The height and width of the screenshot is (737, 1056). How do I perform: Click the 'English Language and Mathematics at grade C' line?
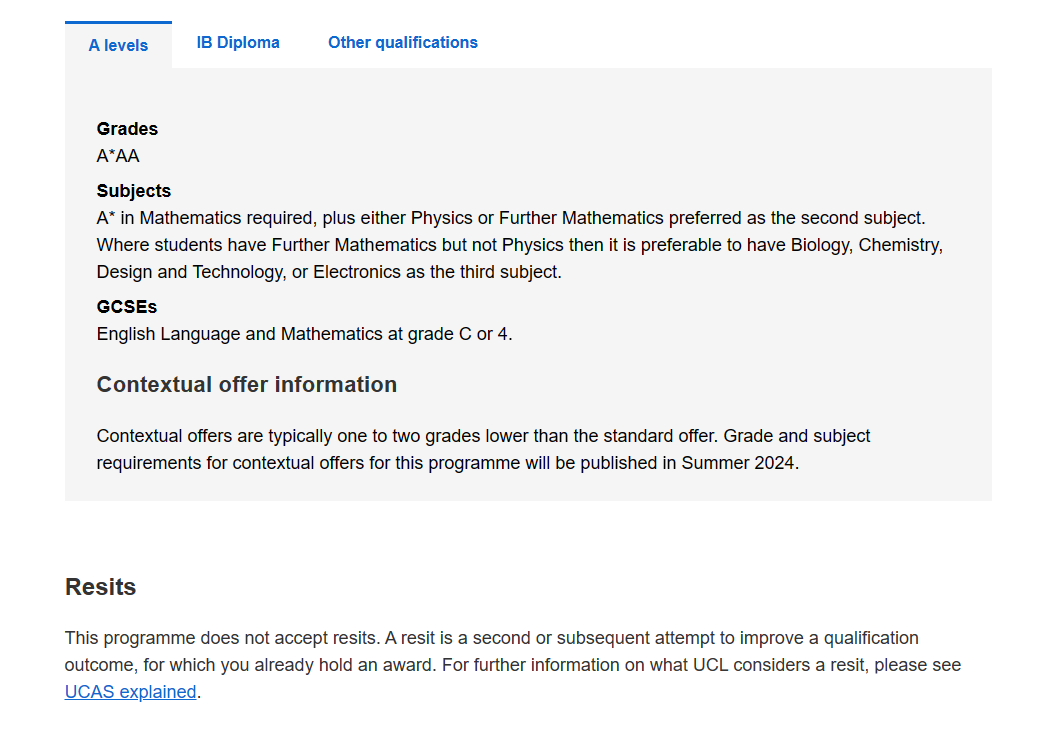coord(304,333)
